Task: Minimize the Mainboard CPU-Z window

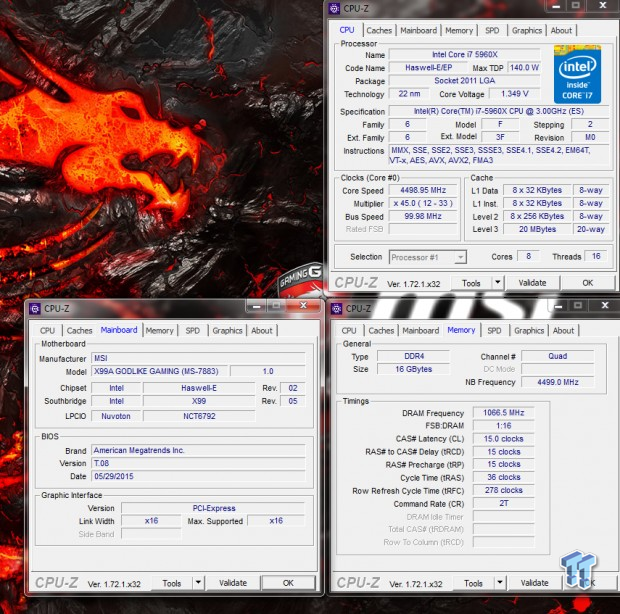Action: [x=256, y=306]
